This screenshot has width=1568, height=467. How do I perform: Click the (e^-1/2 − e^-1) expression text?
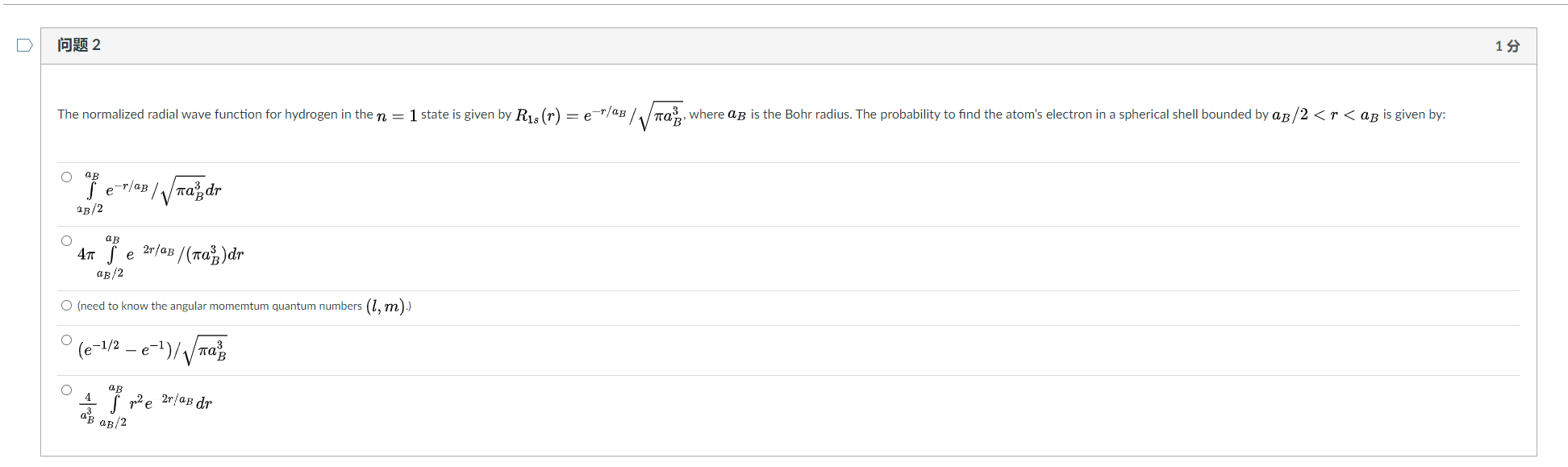tap(121, 348)
